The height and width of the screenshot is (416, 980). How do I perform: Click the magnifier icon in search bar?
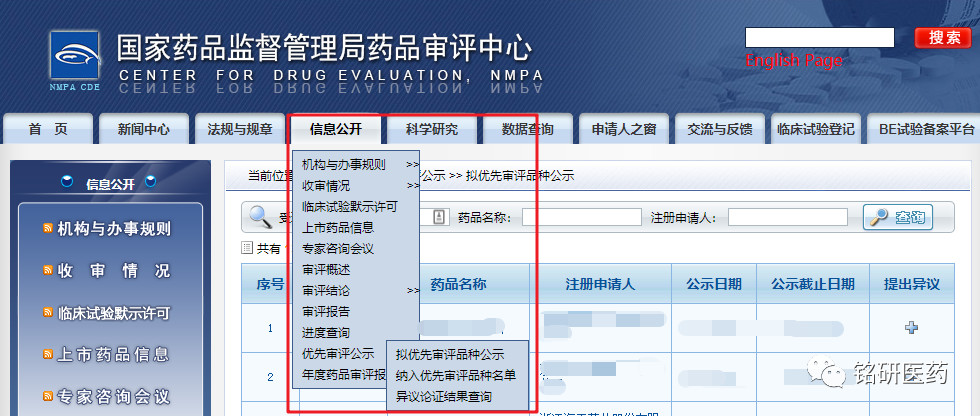click(262, 216)
